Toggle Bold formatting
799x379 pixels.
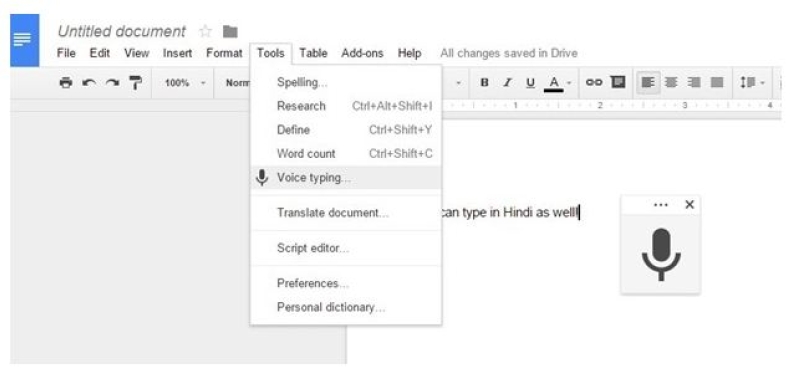point(485,83)
